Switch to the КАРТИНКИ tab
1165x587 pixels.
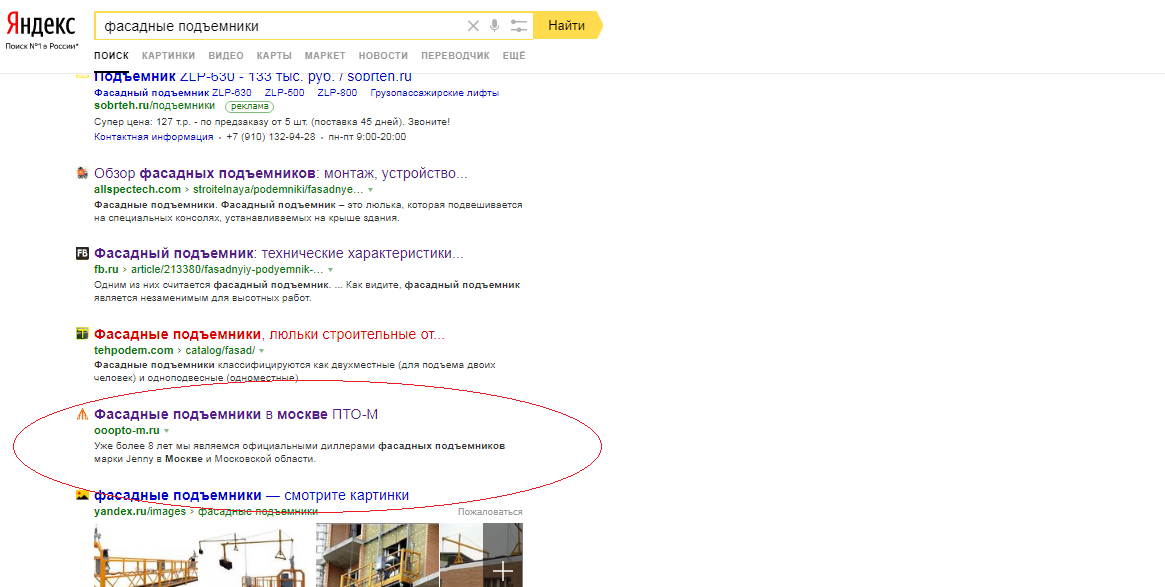point(167,56)
